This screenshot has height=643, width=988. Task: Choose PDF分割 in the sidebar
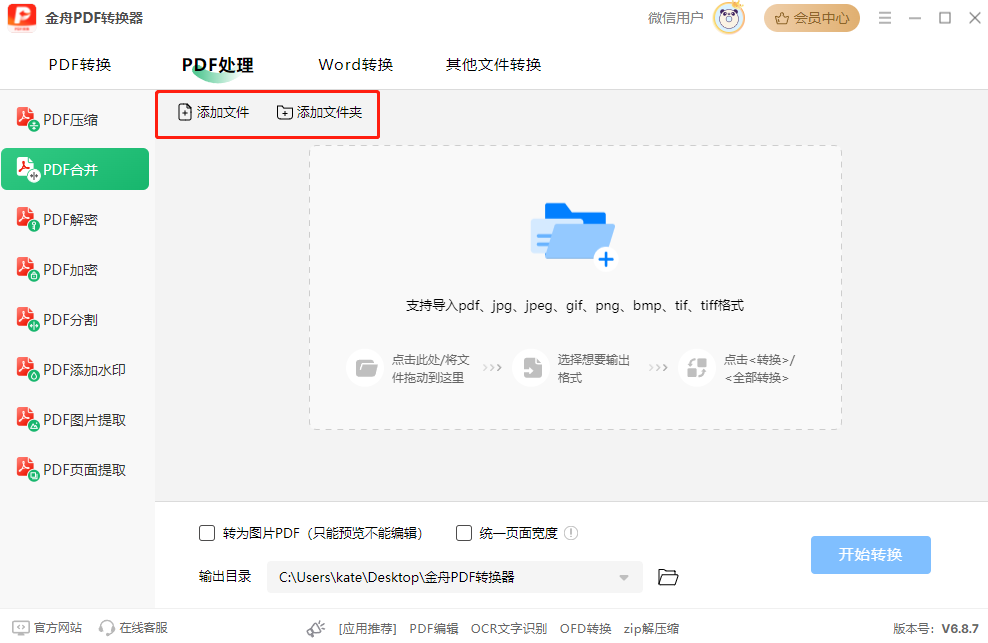(74, 320)
